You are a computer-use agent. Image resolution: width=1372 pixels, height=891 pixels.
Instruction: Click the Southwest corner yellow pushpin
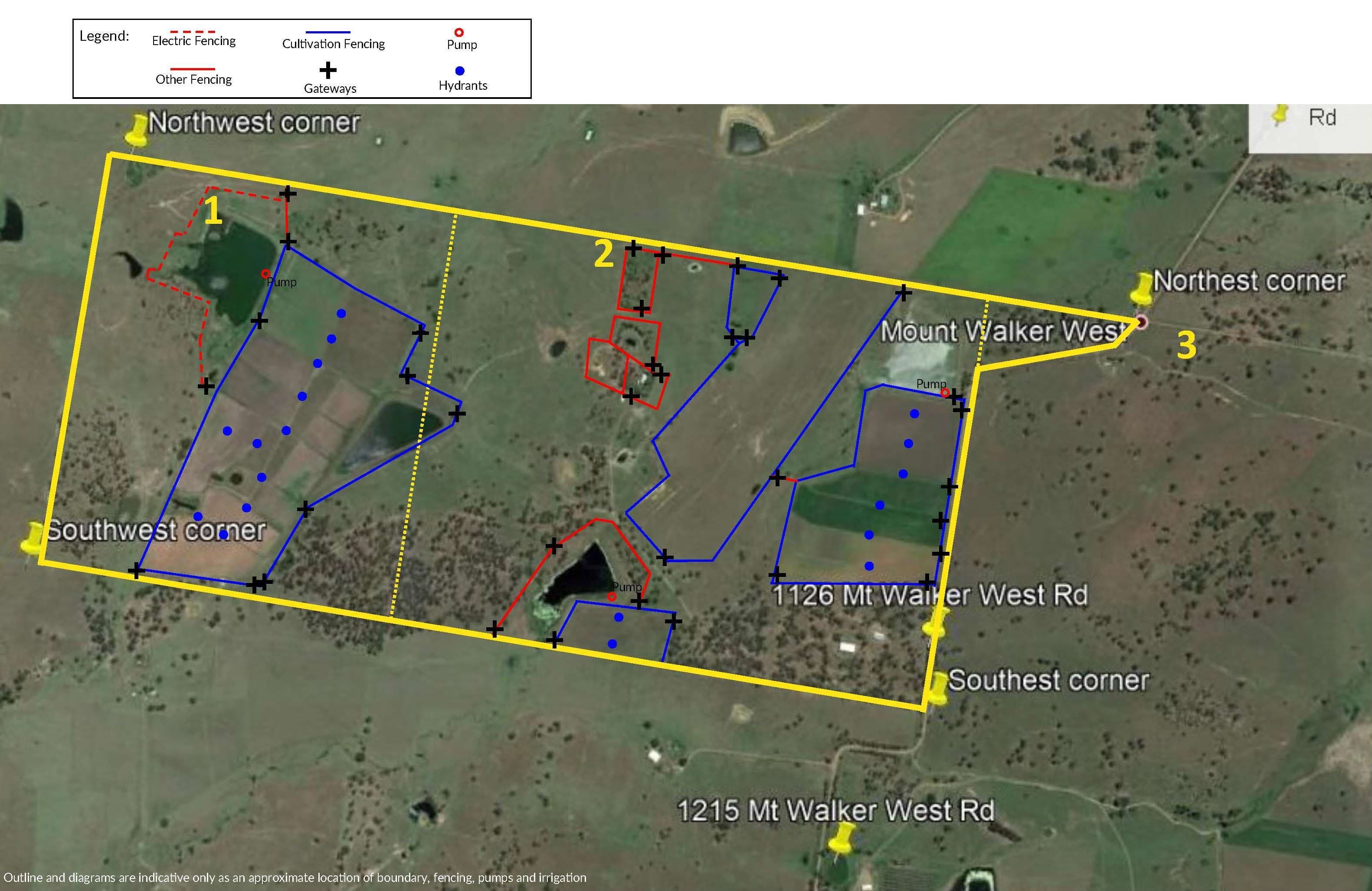coord(33,538)
